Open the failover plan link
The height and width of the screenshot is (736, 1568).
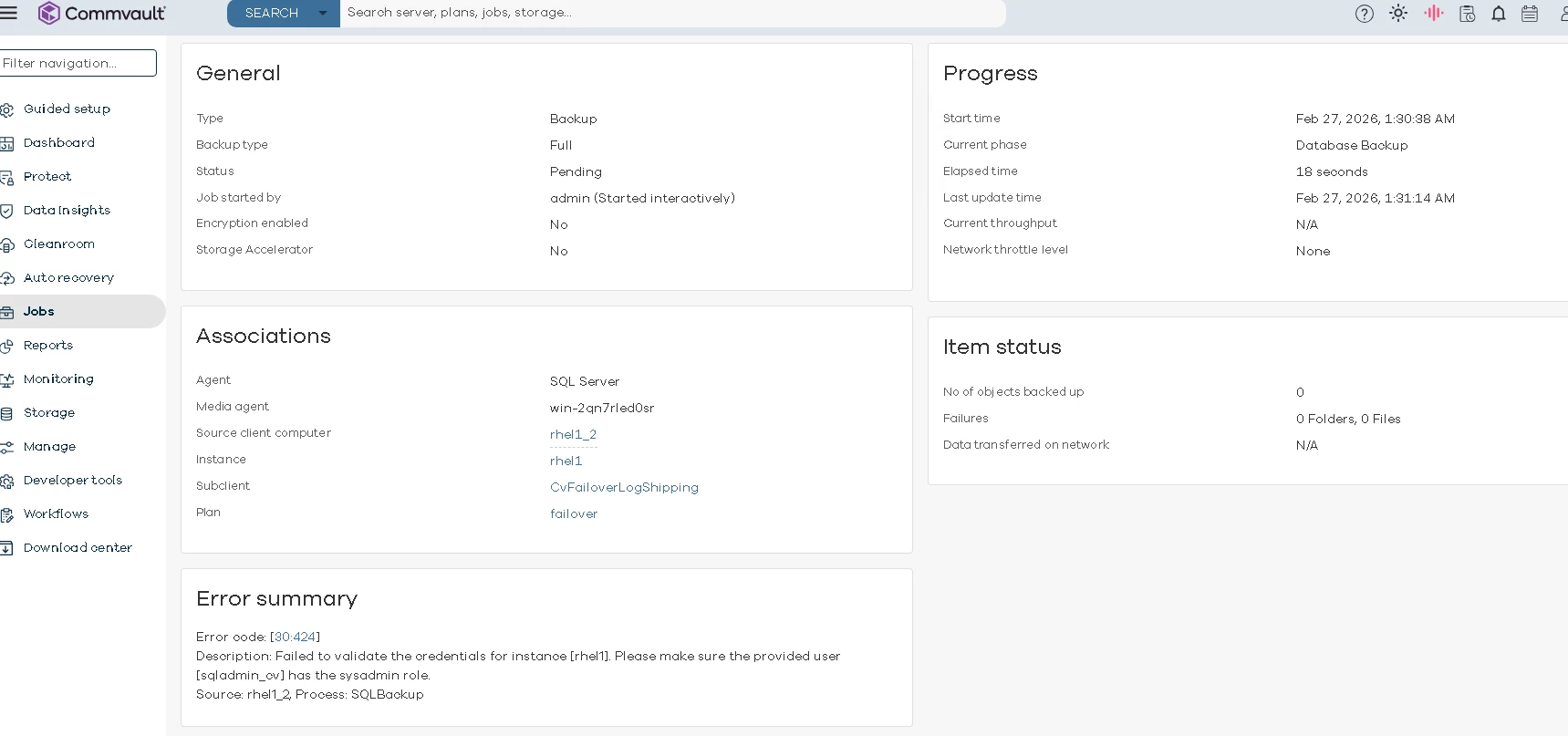(574, 513)
